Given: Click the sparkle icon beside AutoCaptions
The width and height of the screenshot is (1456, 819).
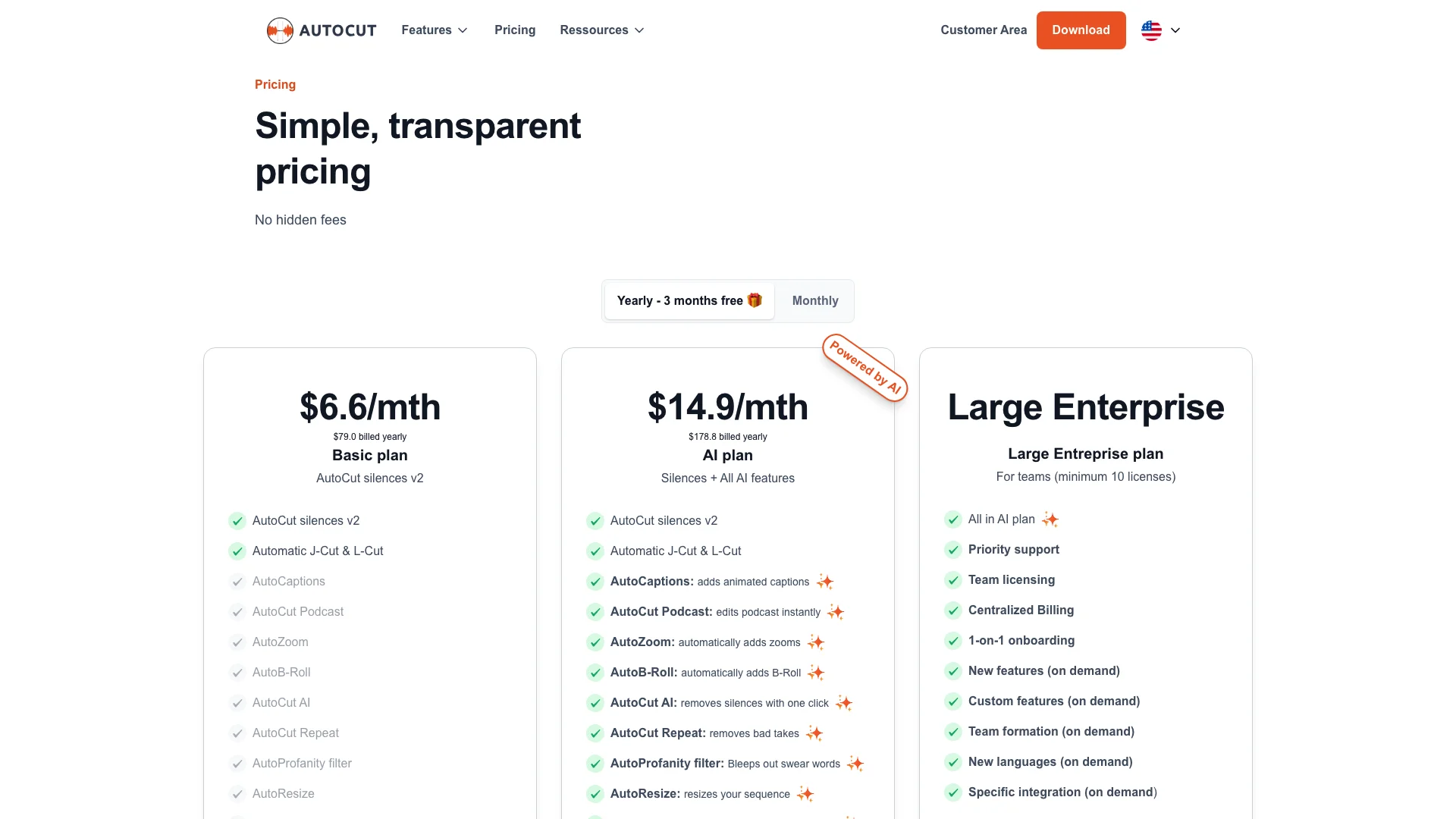Looking at the screenshot, I should 825,582.
